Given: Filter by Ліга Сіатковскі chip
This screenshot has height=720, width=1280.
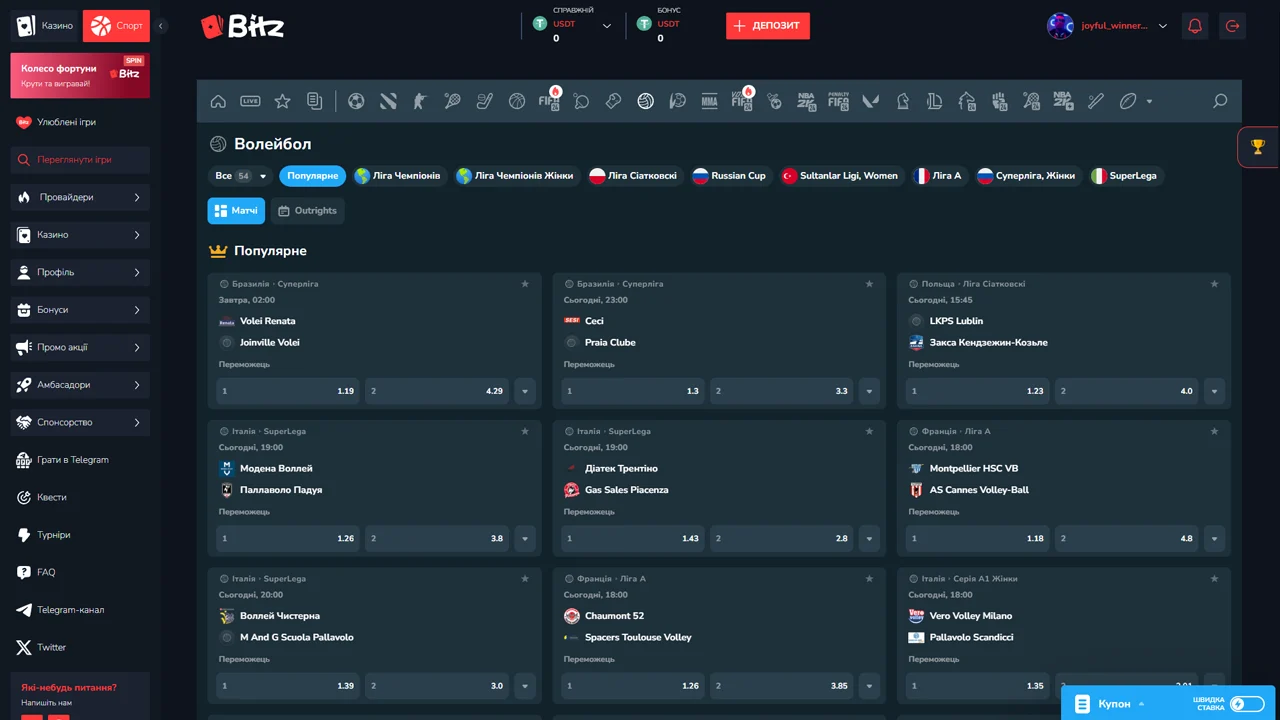Looking at the screenshot, I should coord(634,176).
